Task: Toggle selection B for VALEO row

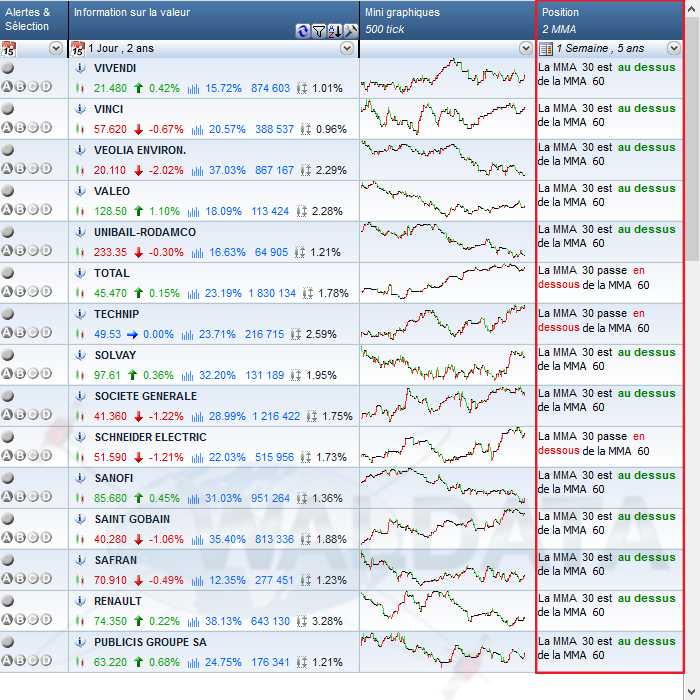Action: click(x=20, y=209)
